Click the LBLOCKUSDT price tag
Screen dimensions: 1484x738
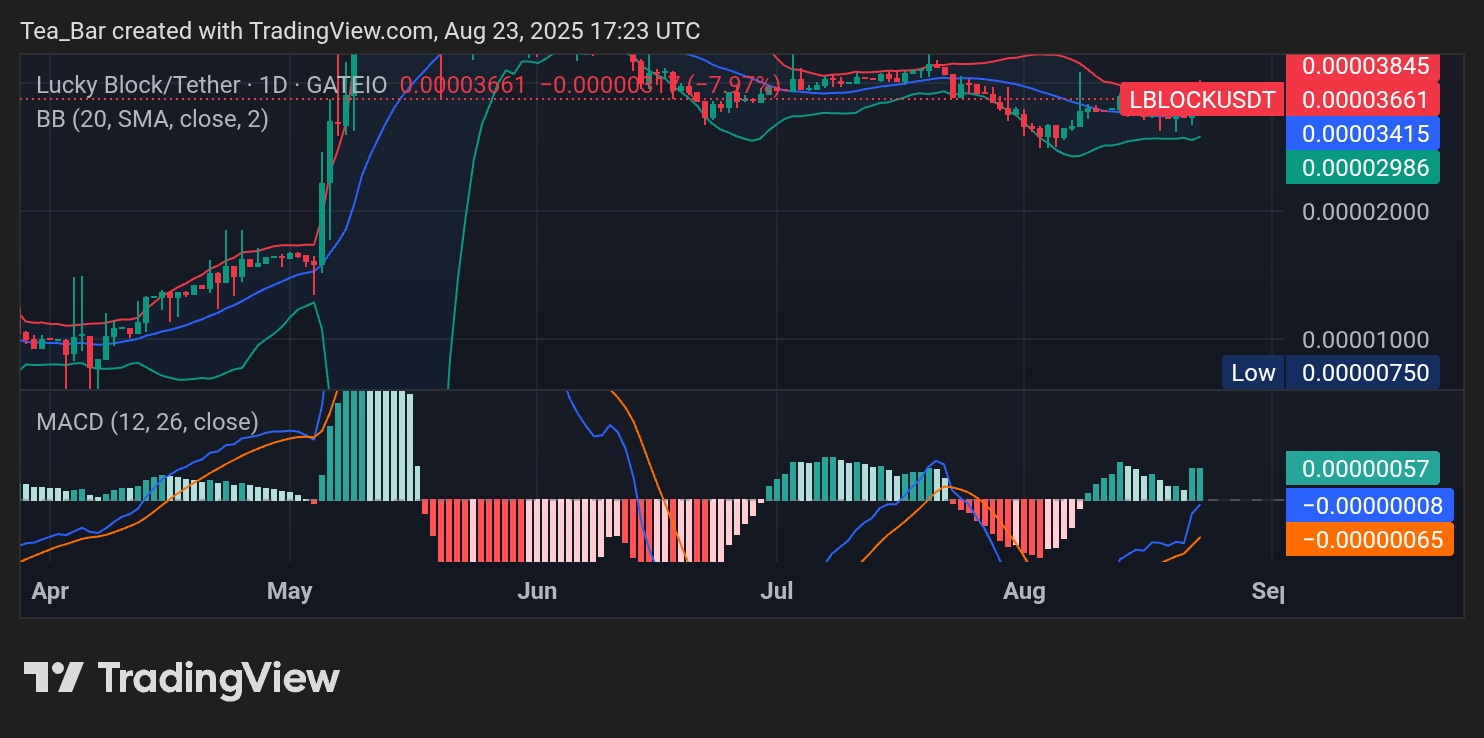[1201, 99]
